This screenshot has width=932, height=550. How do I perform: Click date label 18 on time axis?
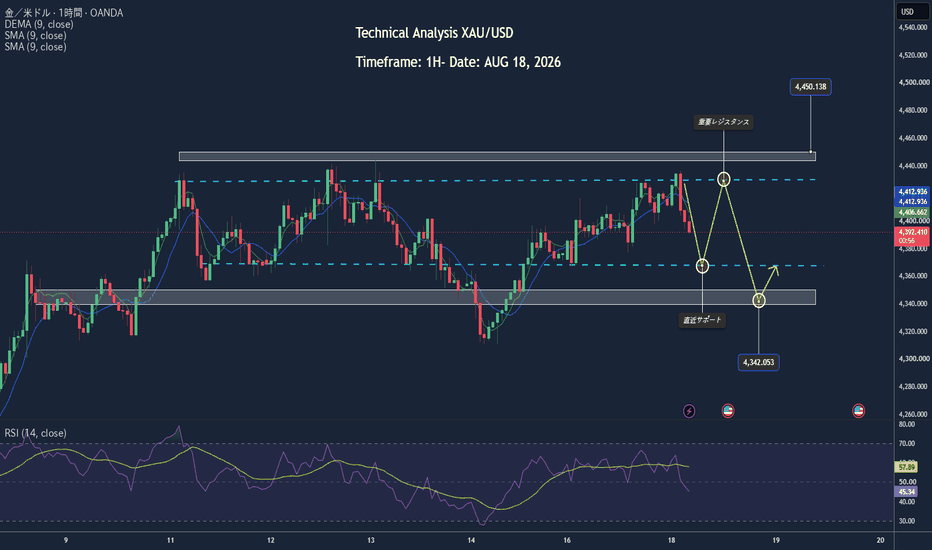pyautogui.click(x=672, y=540)
